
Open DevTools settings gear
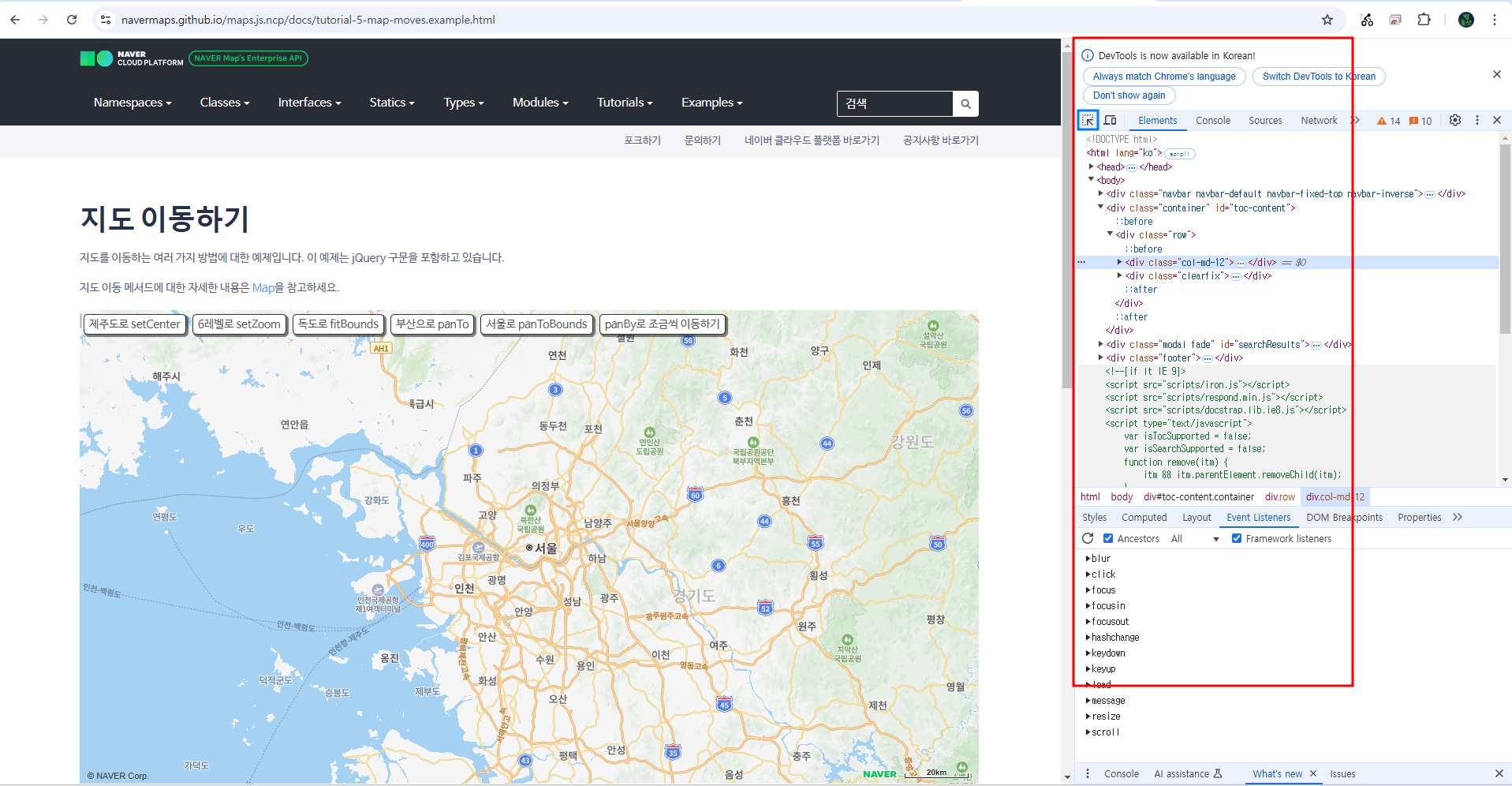(x=1455, y=120)
